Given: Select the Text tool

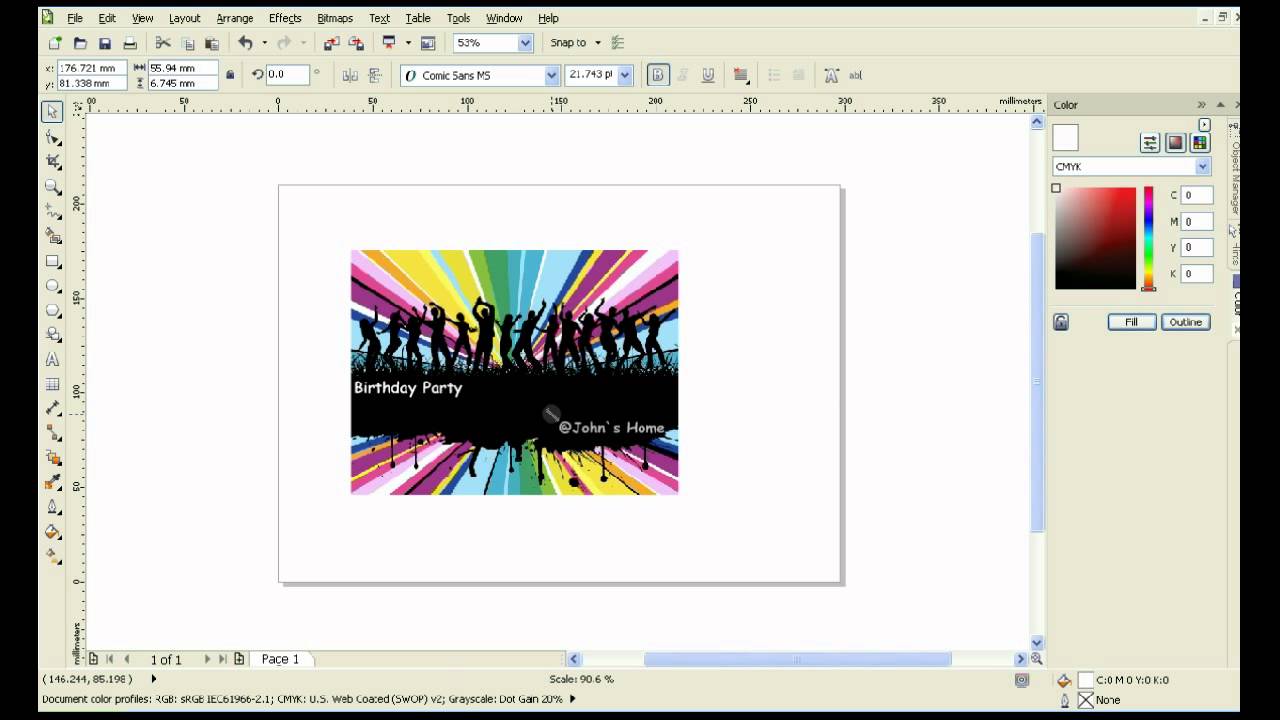Looking at the screenshot, I should coord(52,359).
